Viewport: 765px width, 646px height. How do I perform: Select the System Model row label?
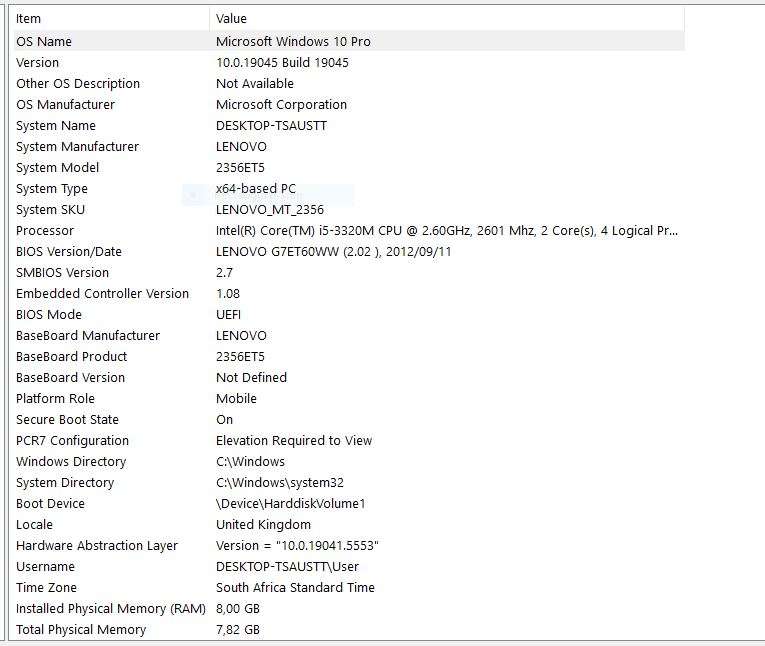(58, 167)
